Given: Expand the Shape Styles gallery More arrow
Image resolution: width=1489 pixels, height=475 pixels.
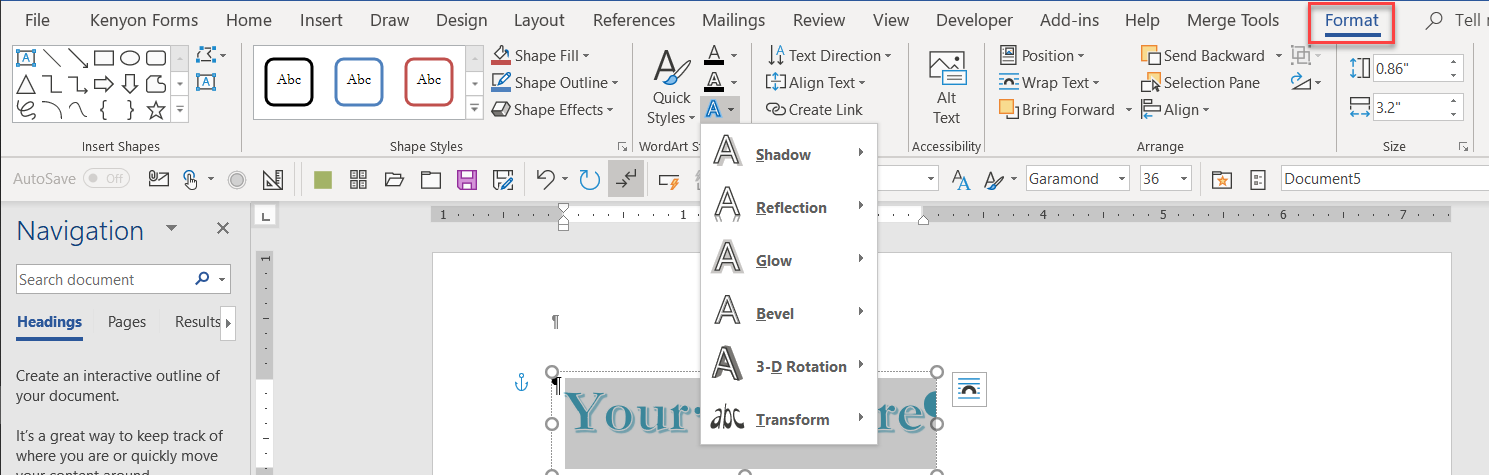Looking at the screenshot, I should [x=475, y=108].
